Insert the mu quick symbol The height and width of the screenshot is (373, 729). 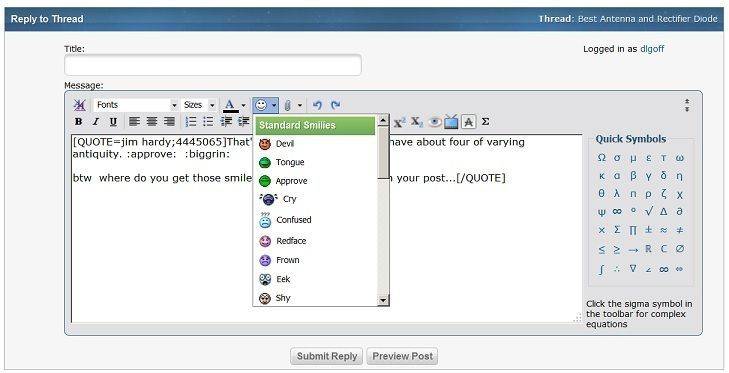pyautogui.click(x=633, y=158)
